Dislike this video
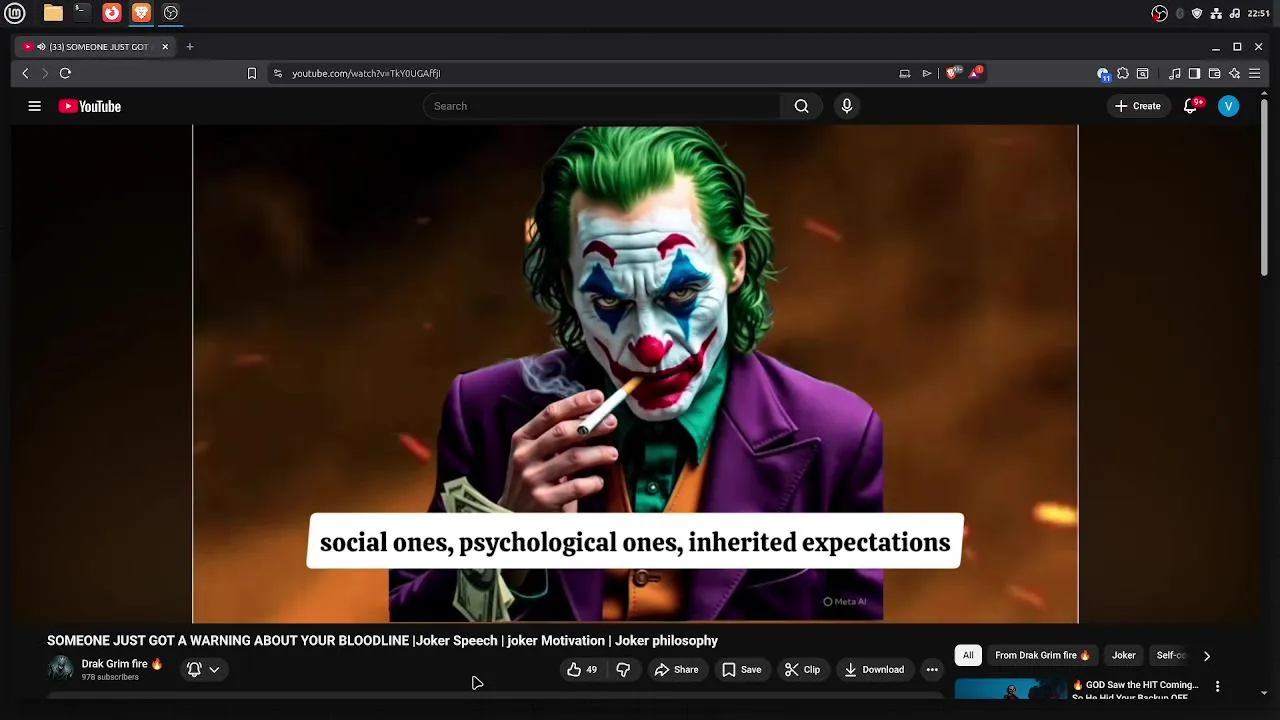This screenshot has width=1280, height=720. click(623, 670)
